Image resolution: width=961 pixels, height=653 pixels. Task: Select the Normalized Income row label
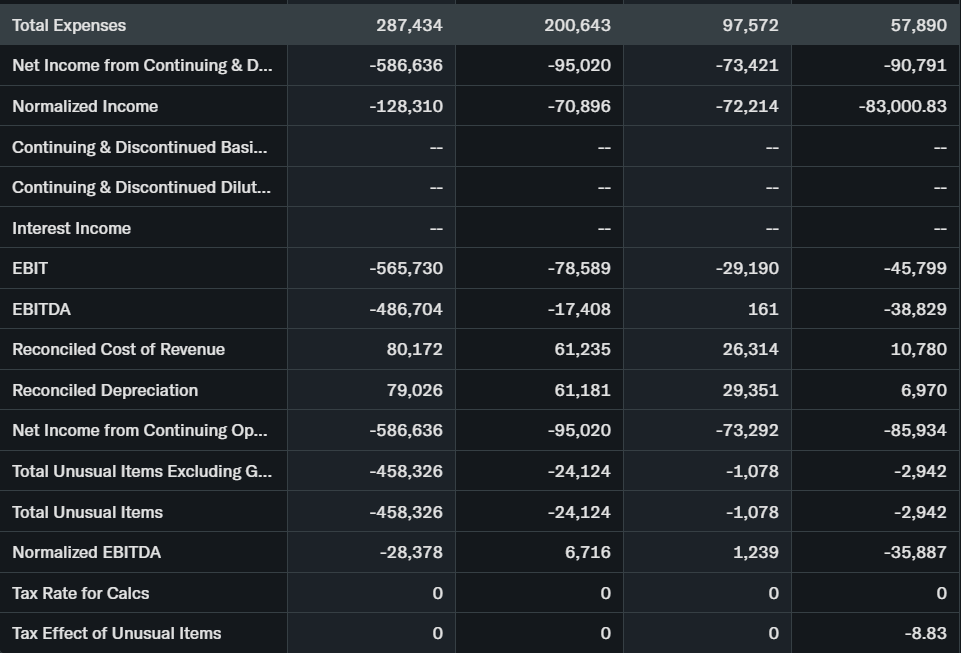[85, 106]
